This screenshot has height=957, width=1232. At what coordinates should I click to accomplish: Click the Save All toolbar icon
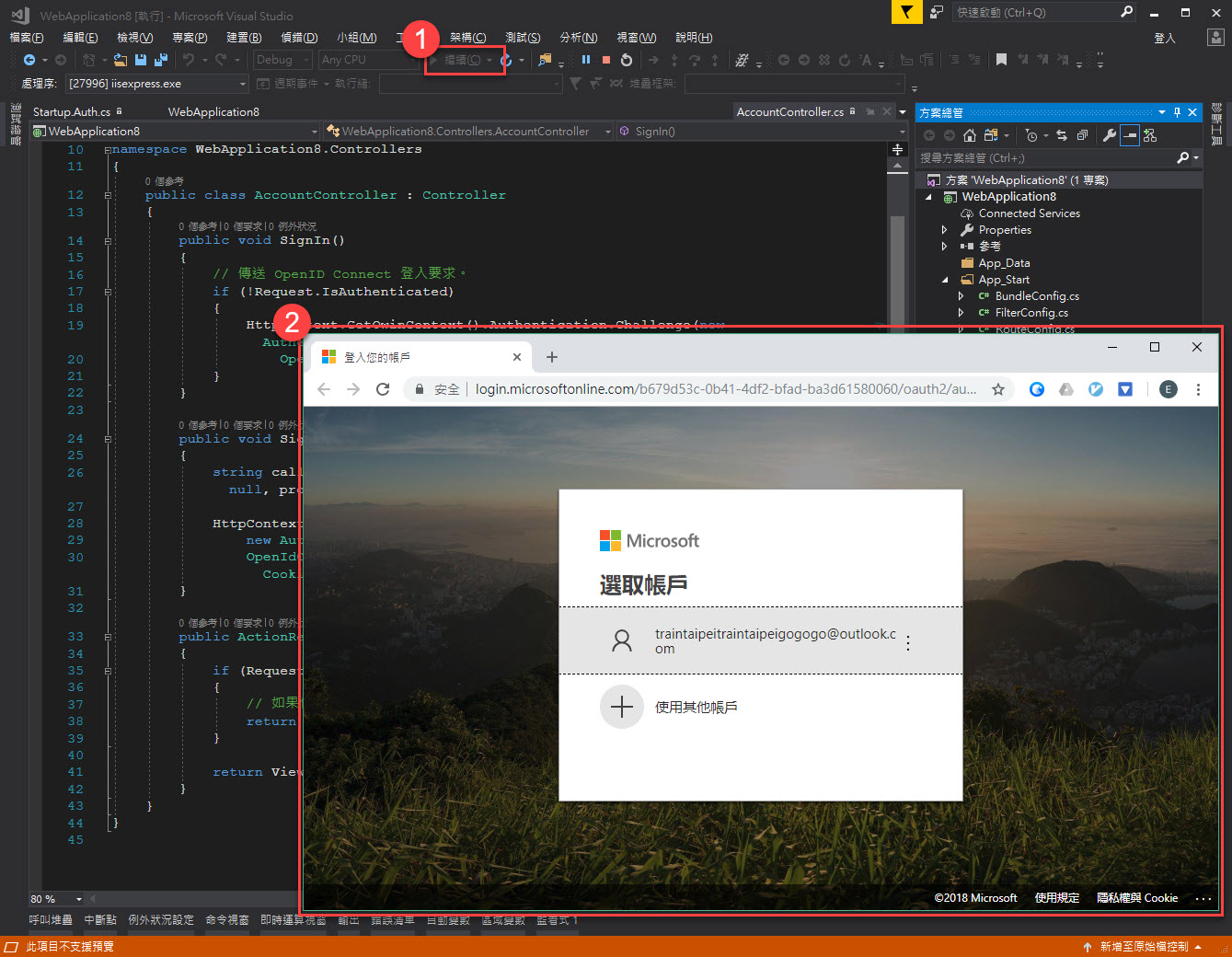coord(161,60)
